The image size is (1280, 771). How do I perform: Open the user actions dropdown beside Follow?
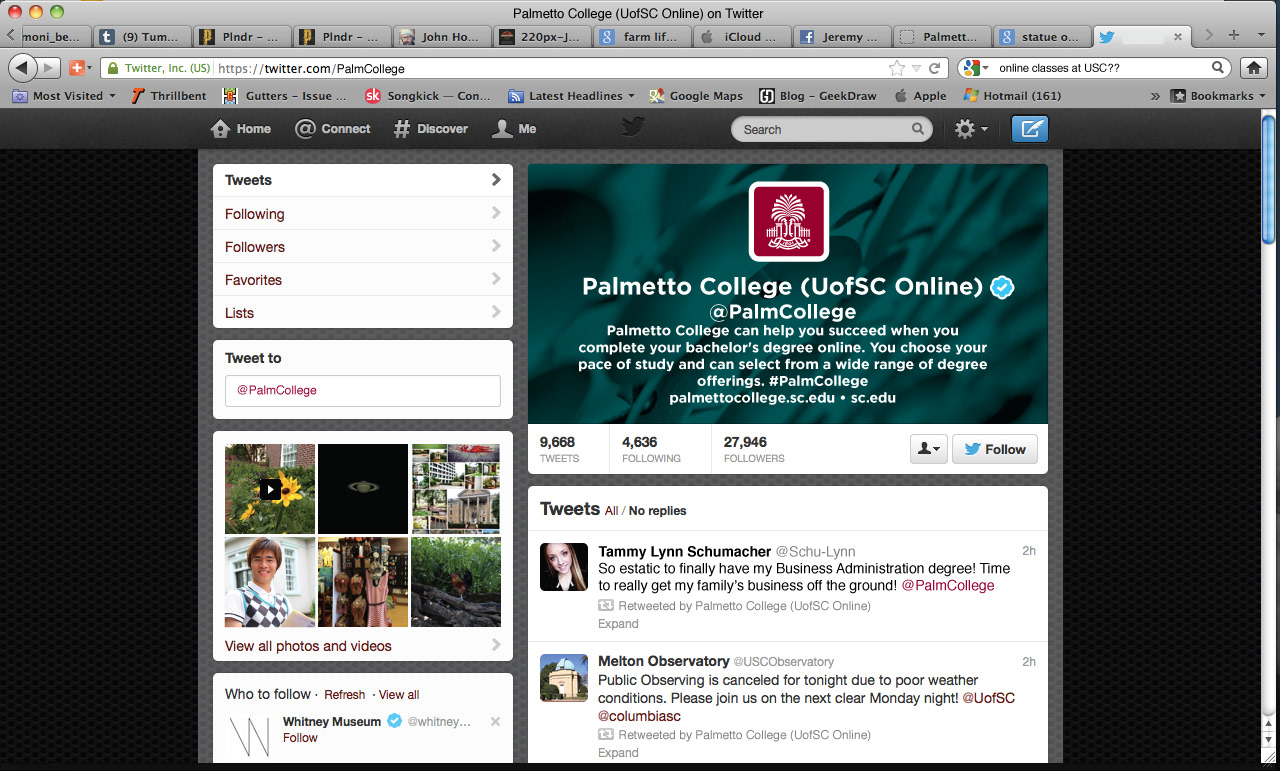pos(928,449)
